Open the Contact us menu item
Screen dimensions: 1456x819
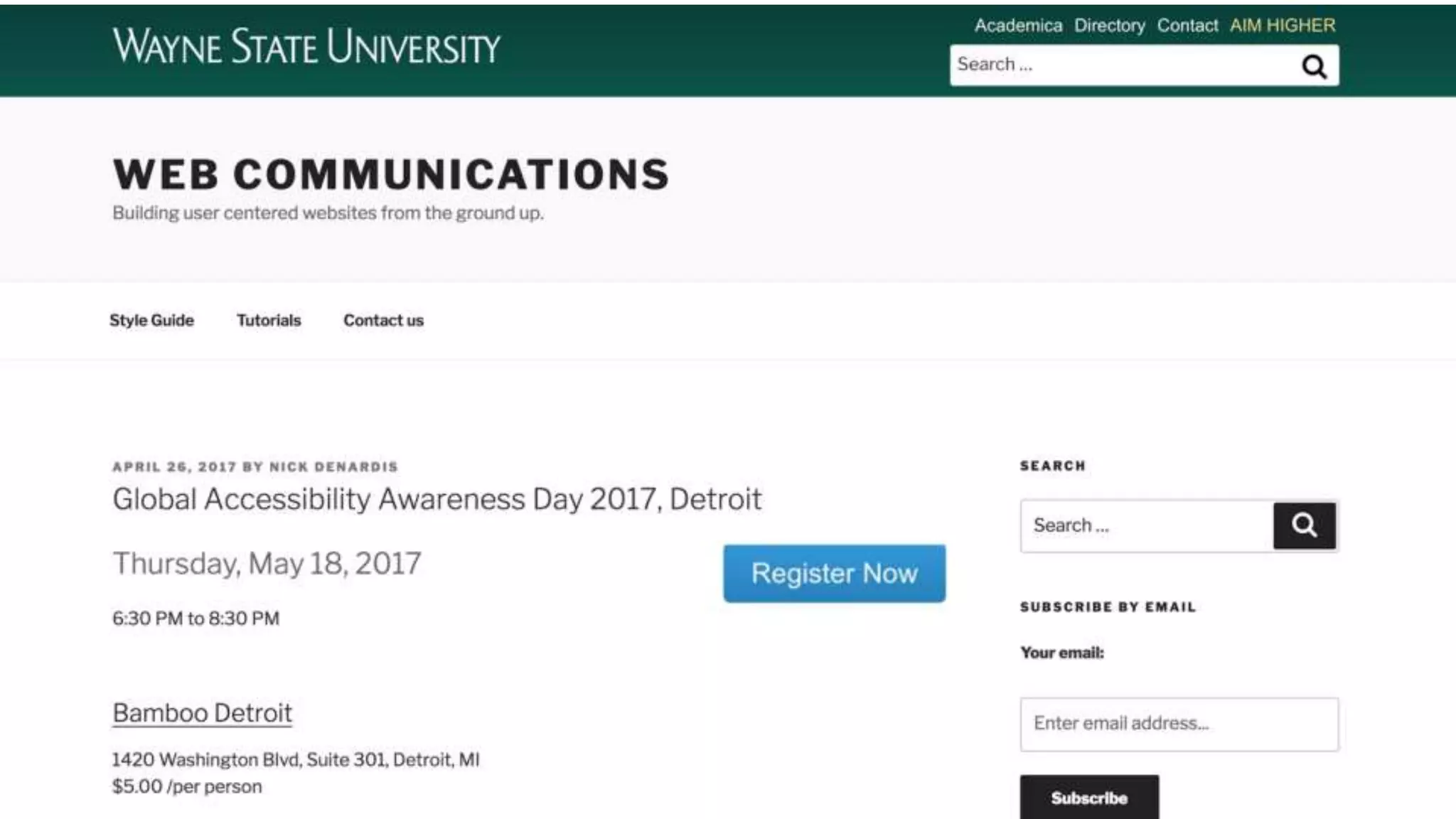click(x=383, y=321)
